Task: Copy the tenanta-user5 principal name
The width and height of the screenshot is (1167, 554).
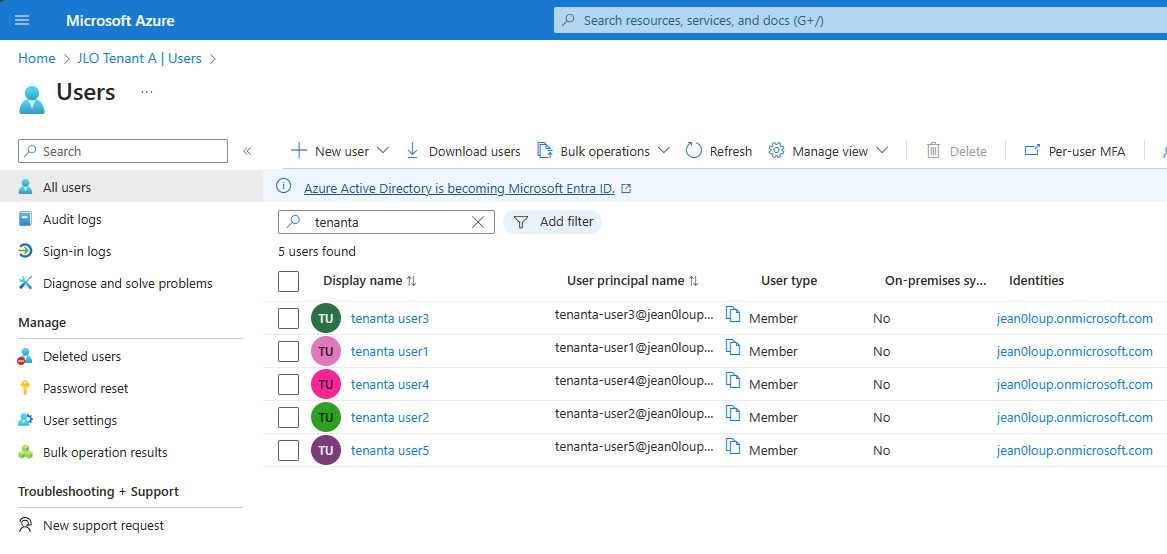Action: (733, 448)
